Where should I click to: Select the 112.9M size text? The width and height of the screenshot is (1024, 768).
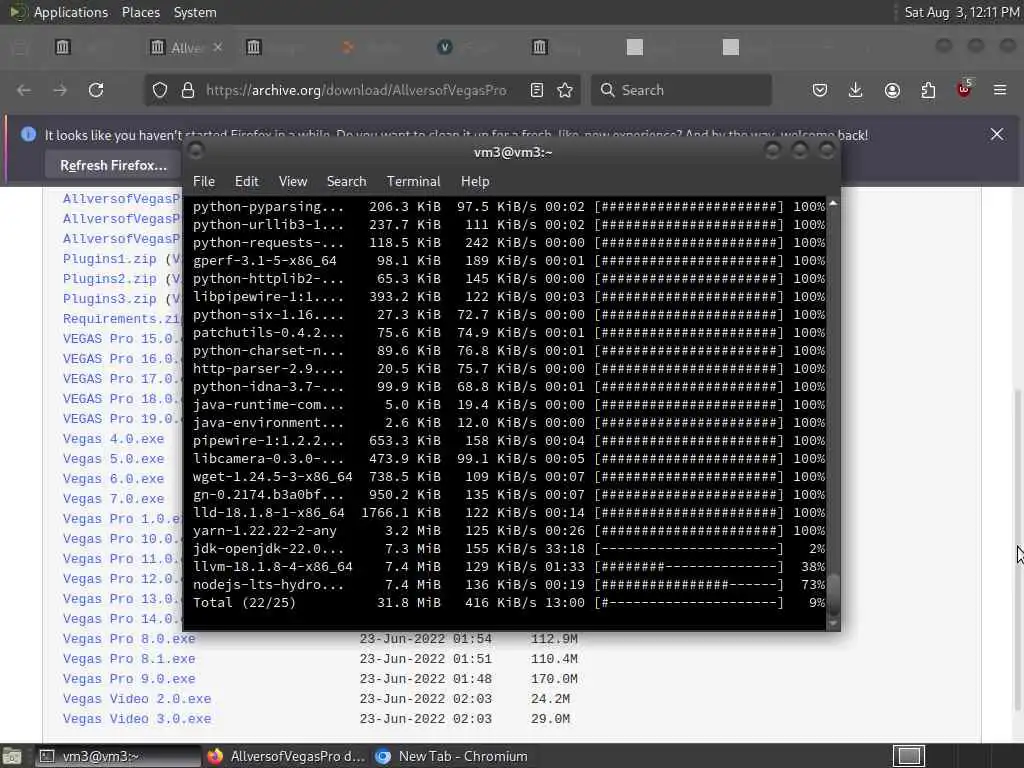pos(554,639)
